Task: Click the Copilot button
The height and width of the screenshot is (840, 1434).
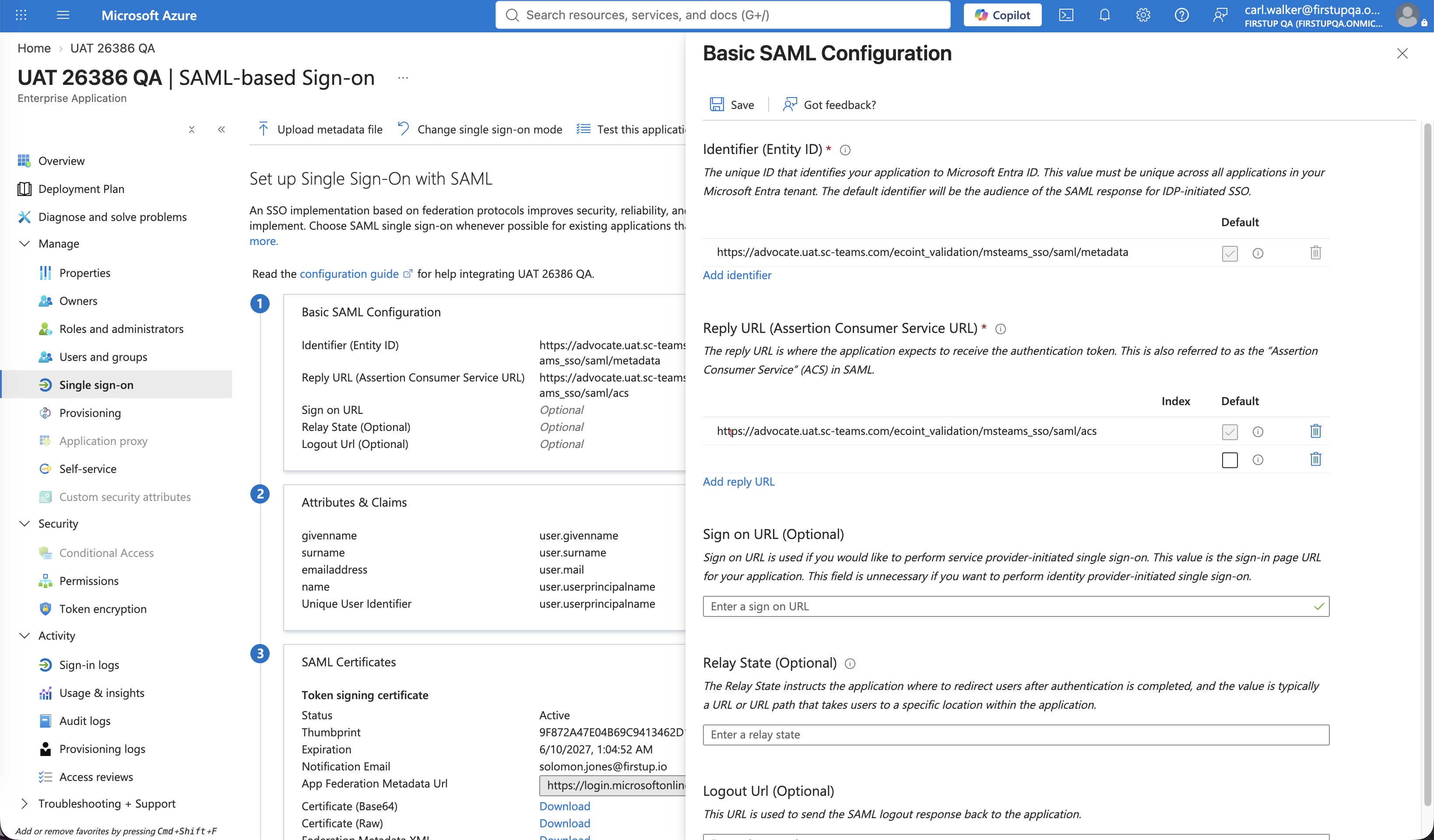Action: pos(1003,15)
